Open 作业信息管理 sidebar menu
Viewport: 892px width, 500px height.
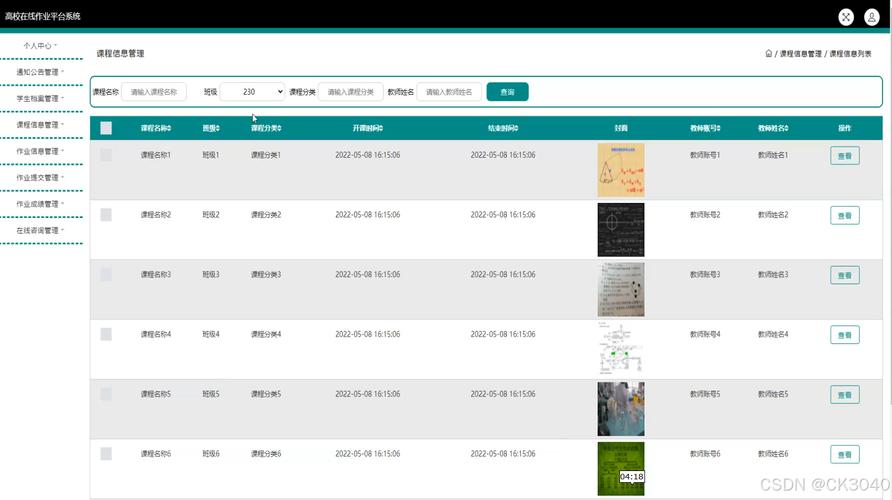(x=40, y=151)
